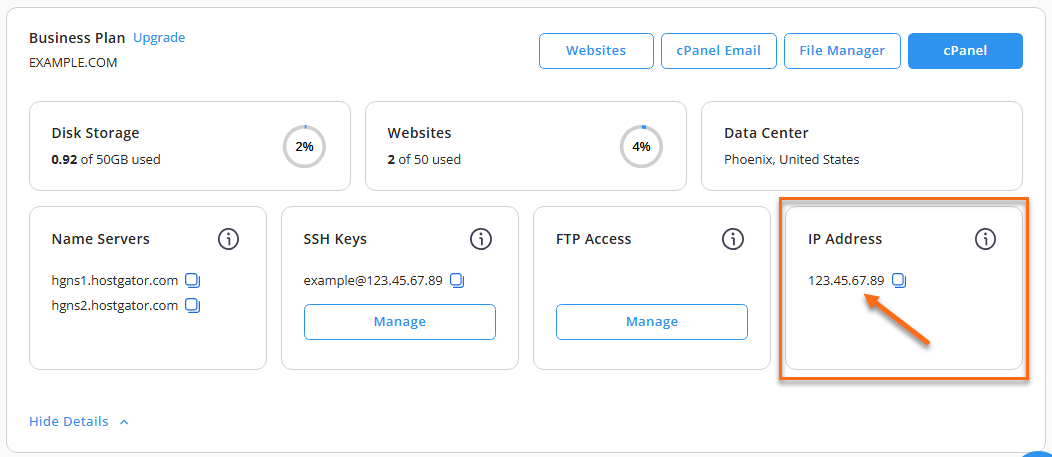Click the Phoenix, United States text
Viewport: 1052px width, 457px height.
click(792, 160)
